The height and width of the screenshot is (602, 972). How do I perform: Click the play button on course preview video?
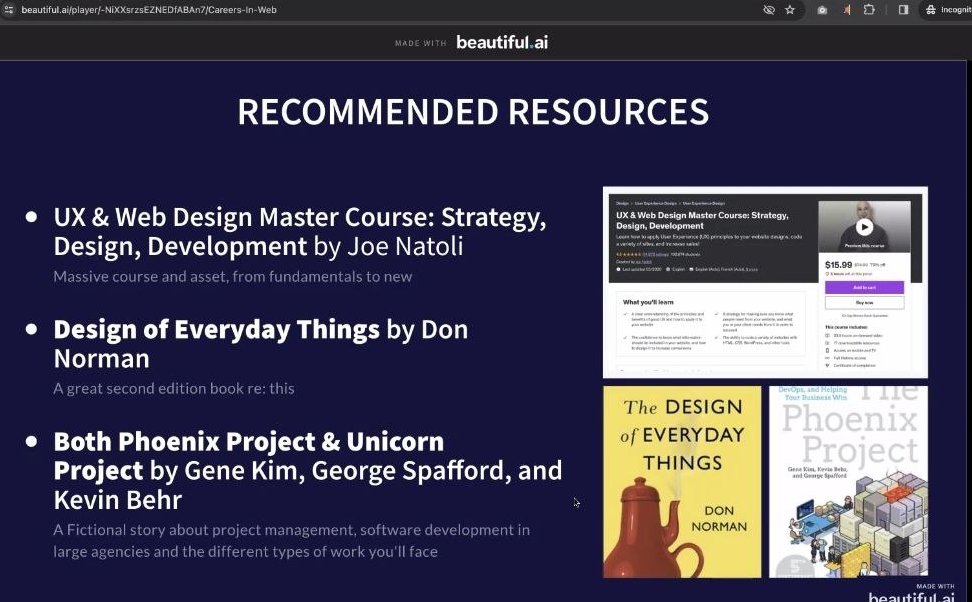pyautogui.click(x=864, y=227)
